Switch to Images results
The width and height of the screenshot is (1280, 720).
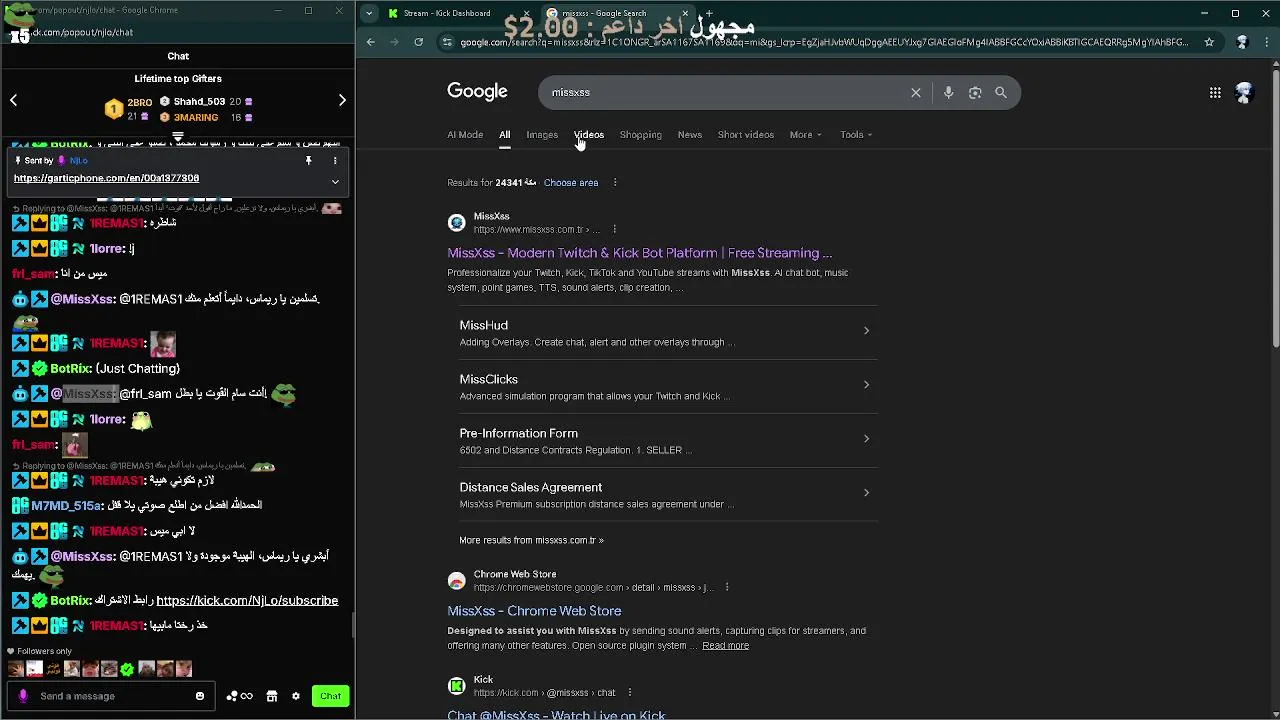(542, 134)
